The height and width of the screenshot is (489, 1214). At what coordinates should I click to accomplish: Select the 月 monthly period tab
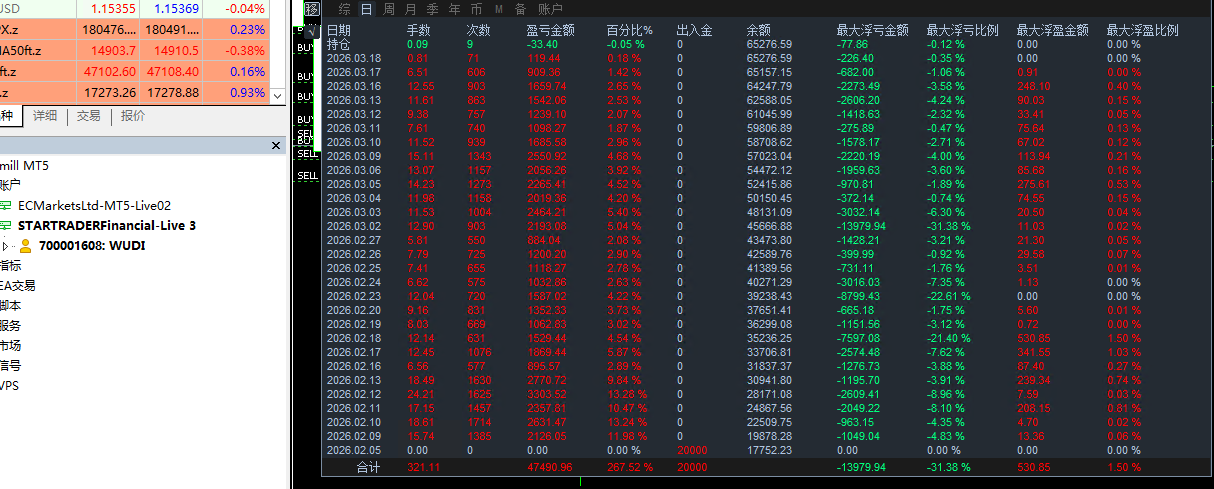(x=411, y=9)
